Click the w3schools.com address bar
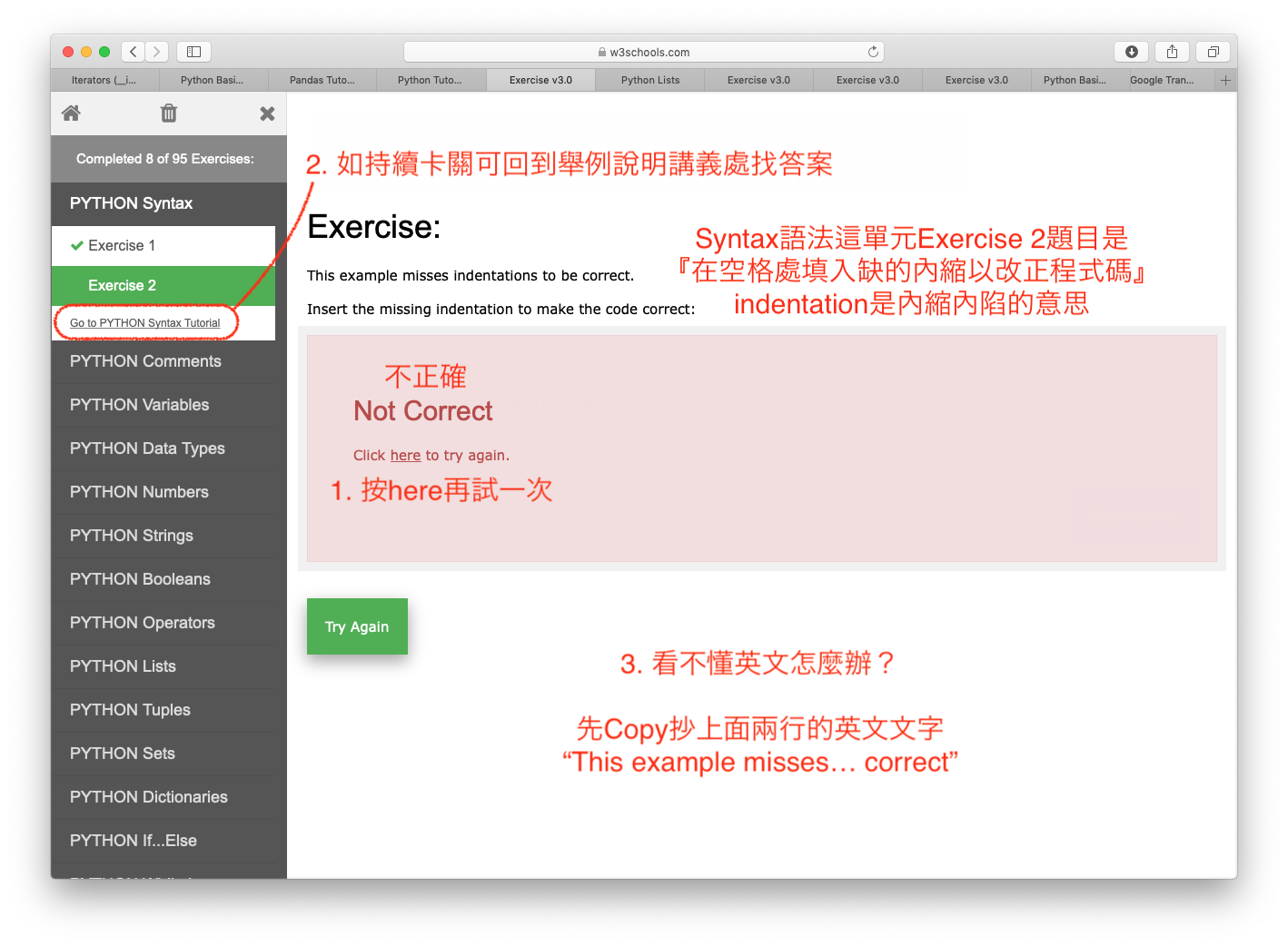 tap(643, 52)
